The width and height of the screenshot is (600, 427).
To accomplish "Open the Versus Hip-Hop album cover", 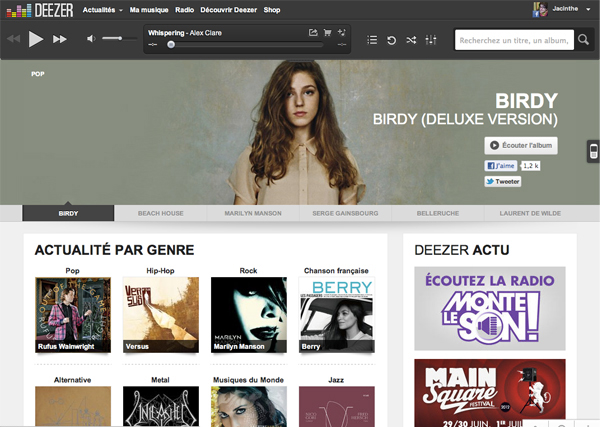I will [161, 315].
